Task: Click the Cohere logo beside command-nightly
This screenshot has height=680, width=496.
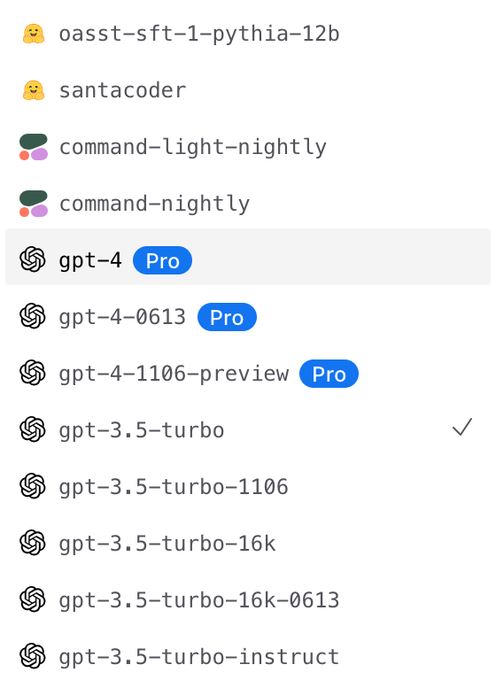Action: pos(33,203)
